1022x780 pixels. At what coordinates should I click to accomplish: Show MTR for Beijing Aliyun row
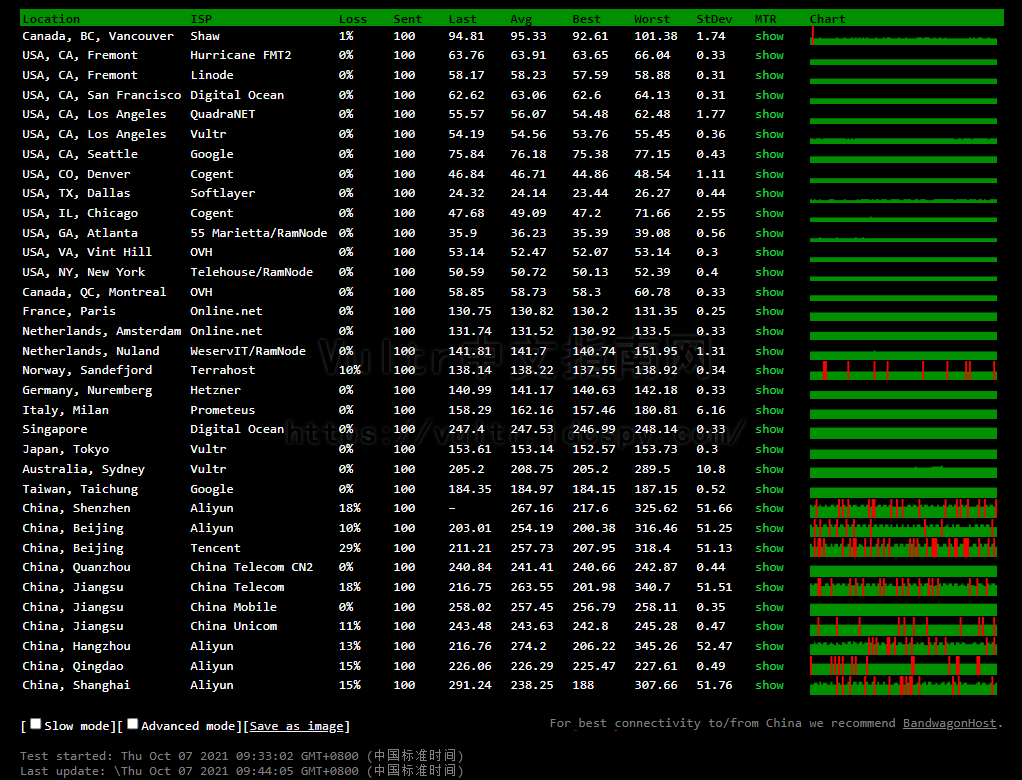(769, 528)
